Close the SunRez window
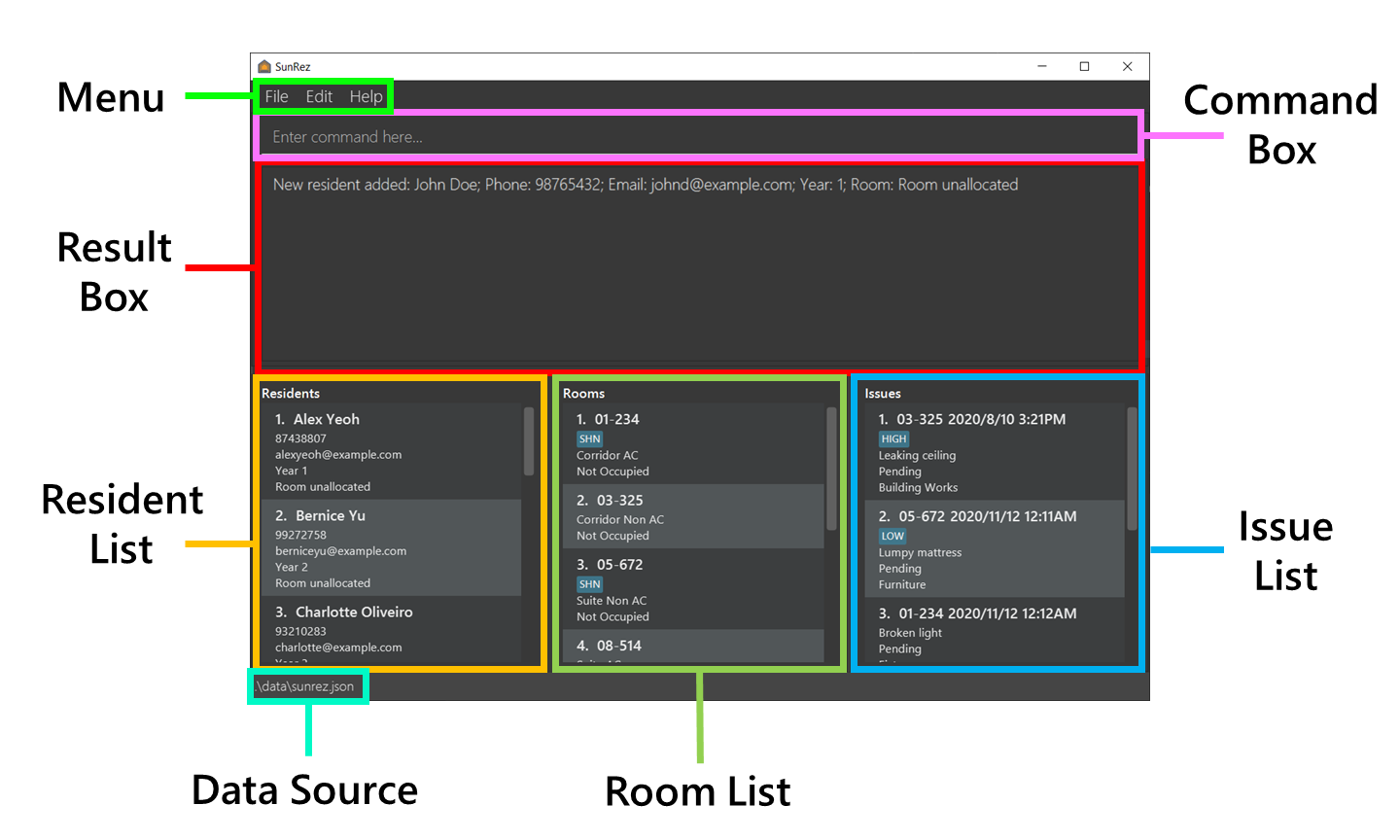The image size is (1400, 840). (1128, 66)
